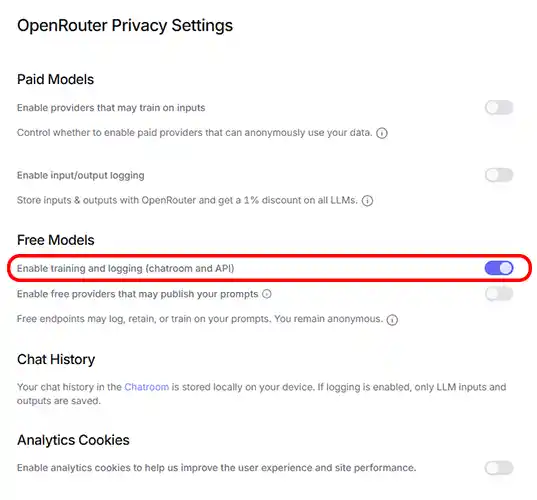Switch on the analytics cookies toggle
Viewport: 537px width, 500px height.
[499, 467]
